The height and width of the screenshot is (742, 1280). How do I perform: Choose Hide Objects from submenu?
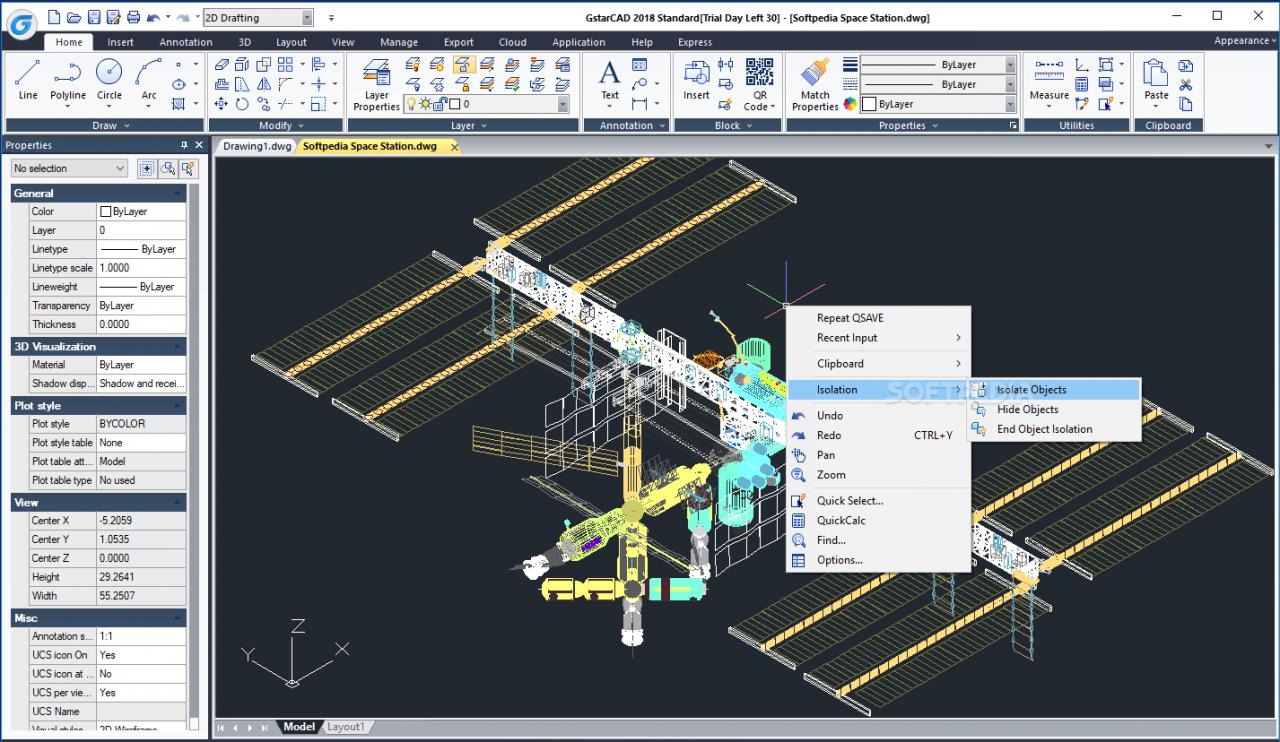tap(1055, 409)
